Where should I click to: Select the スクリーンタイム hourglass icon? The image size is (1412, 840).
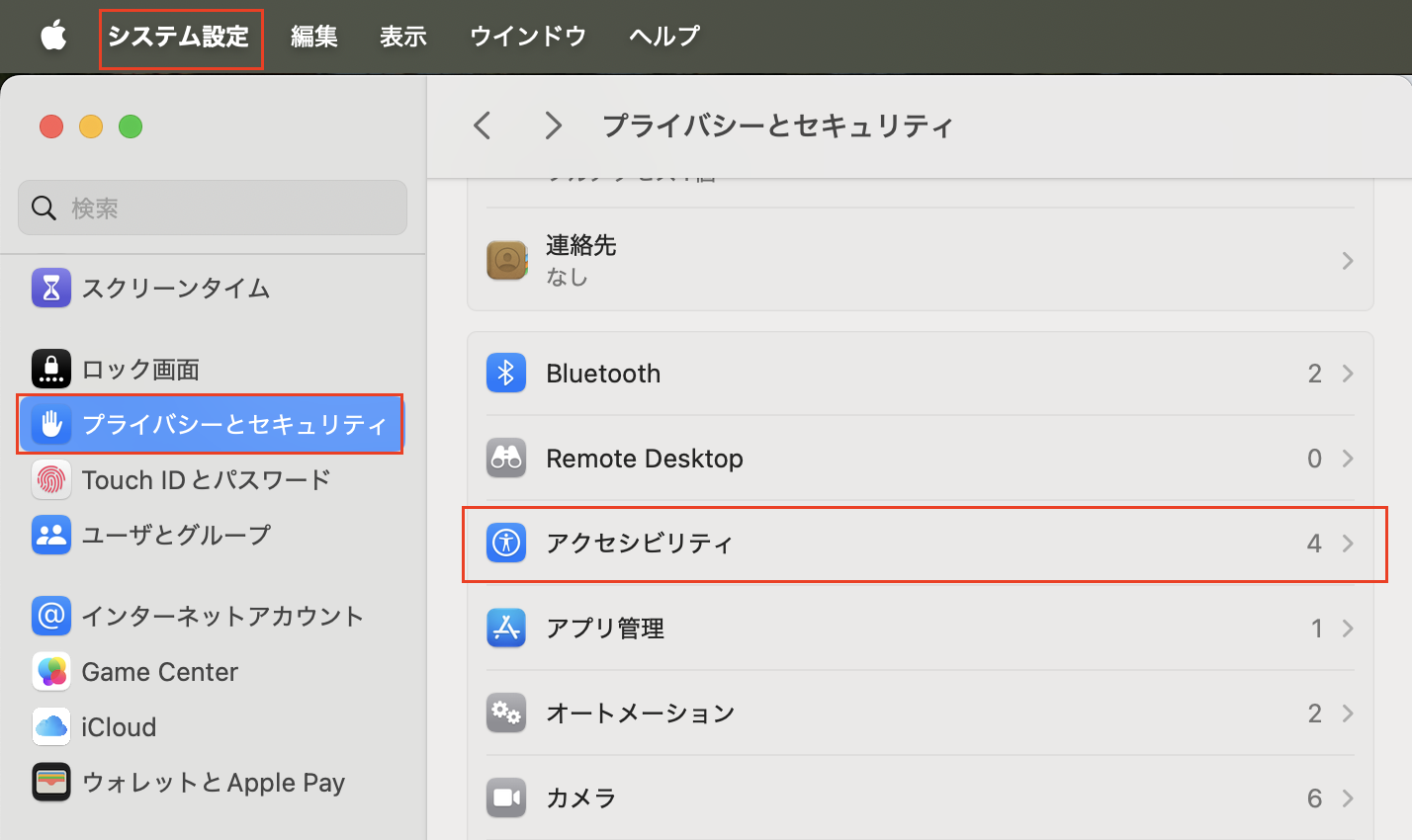click(51, 288)
